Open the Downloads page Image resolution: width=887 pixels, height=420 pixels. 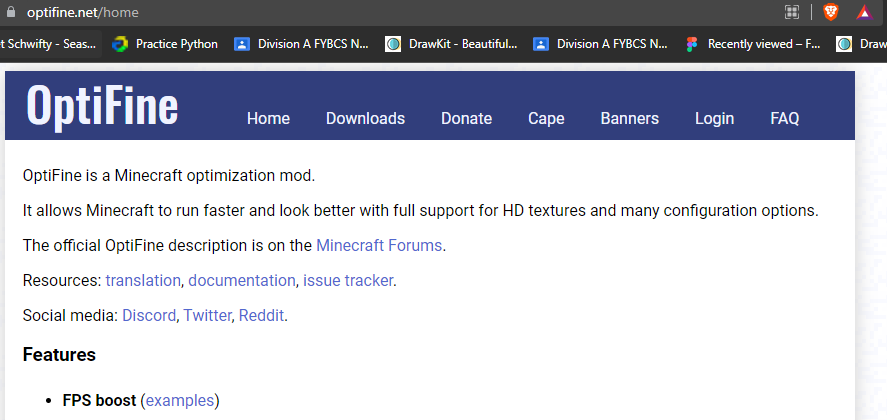tap(365, 118)
